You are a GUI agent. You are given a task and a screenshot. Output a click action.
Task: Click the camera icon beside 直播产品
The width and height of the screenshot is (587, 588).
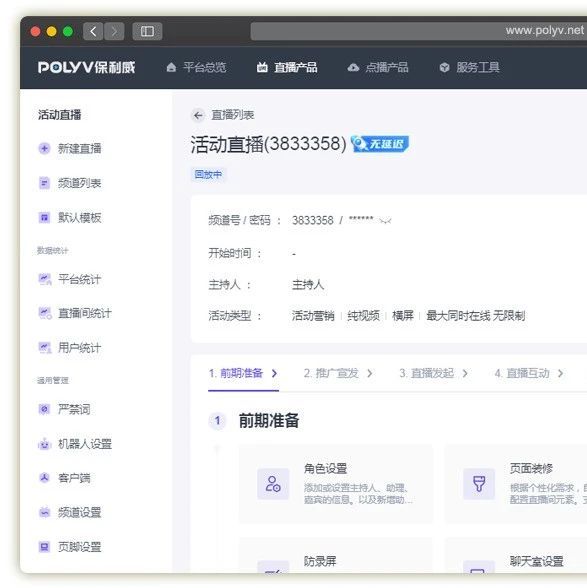262,68
